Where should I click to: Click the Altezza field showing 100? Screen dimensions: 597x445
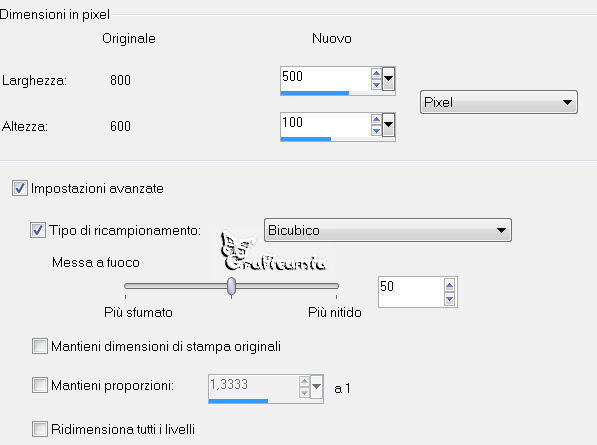[326, 125]
